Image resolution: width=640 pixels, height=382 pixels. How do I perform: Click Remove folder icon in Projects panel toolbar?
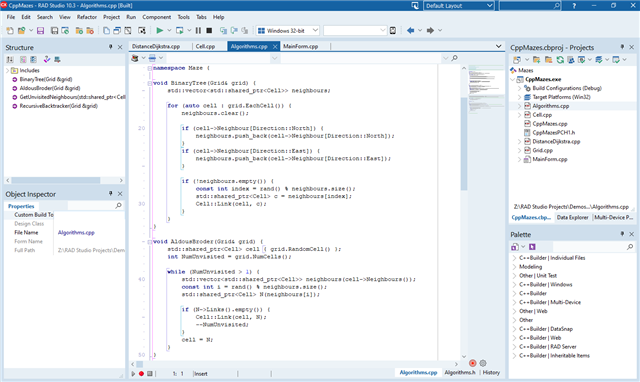click(x=548, y=60)
